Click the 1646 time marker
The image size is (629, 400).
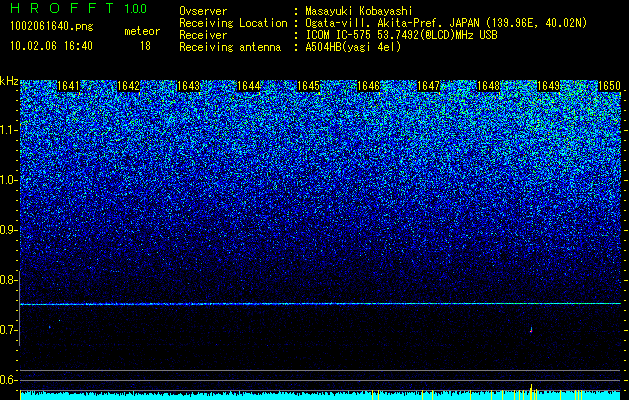click(369, 86)
